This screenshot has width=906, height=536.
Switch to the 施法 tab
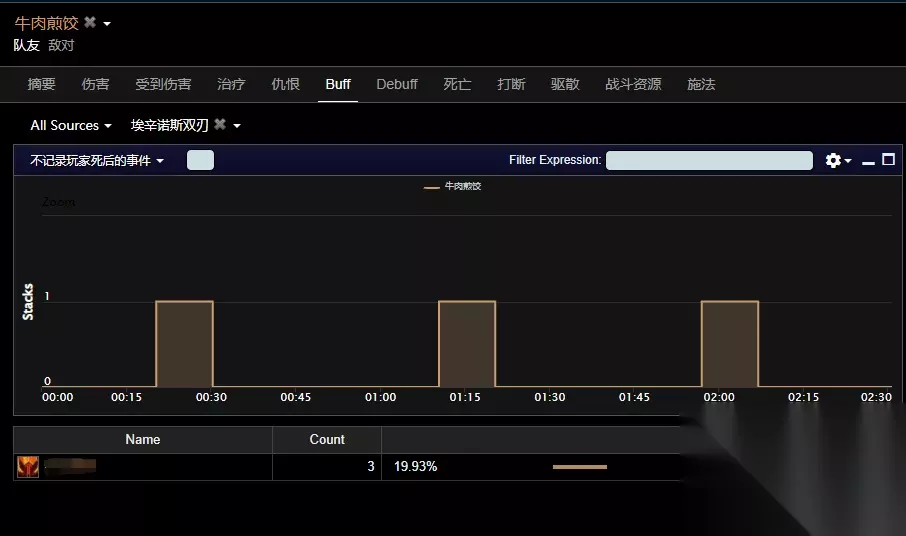tap(701, 84)
